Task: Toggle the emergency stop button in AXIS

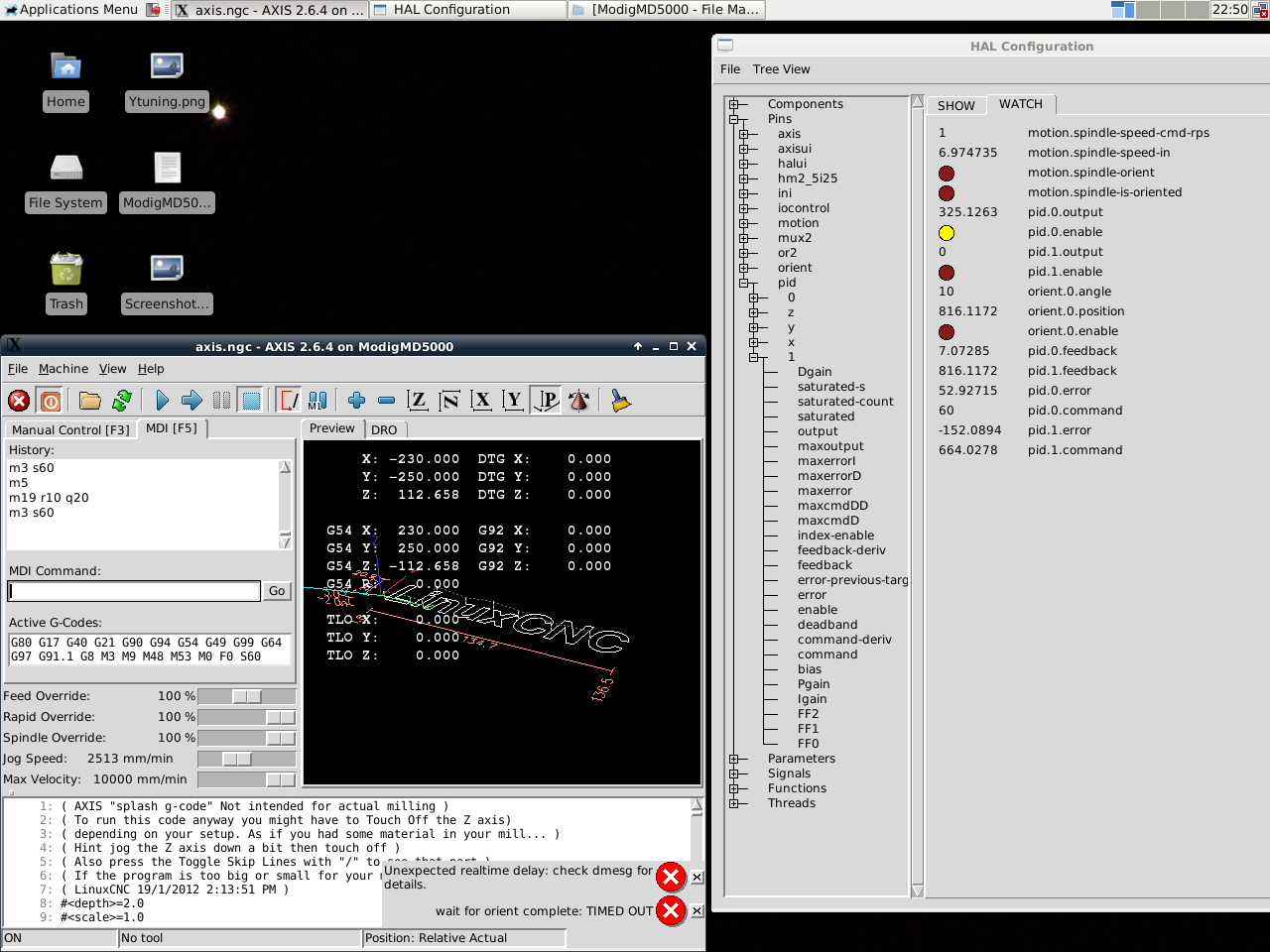Action: (19, 401)
